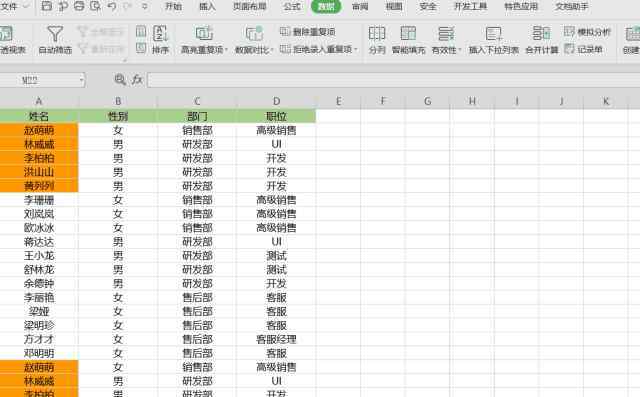
Task: Select column B header
Action: pos(118,101)
